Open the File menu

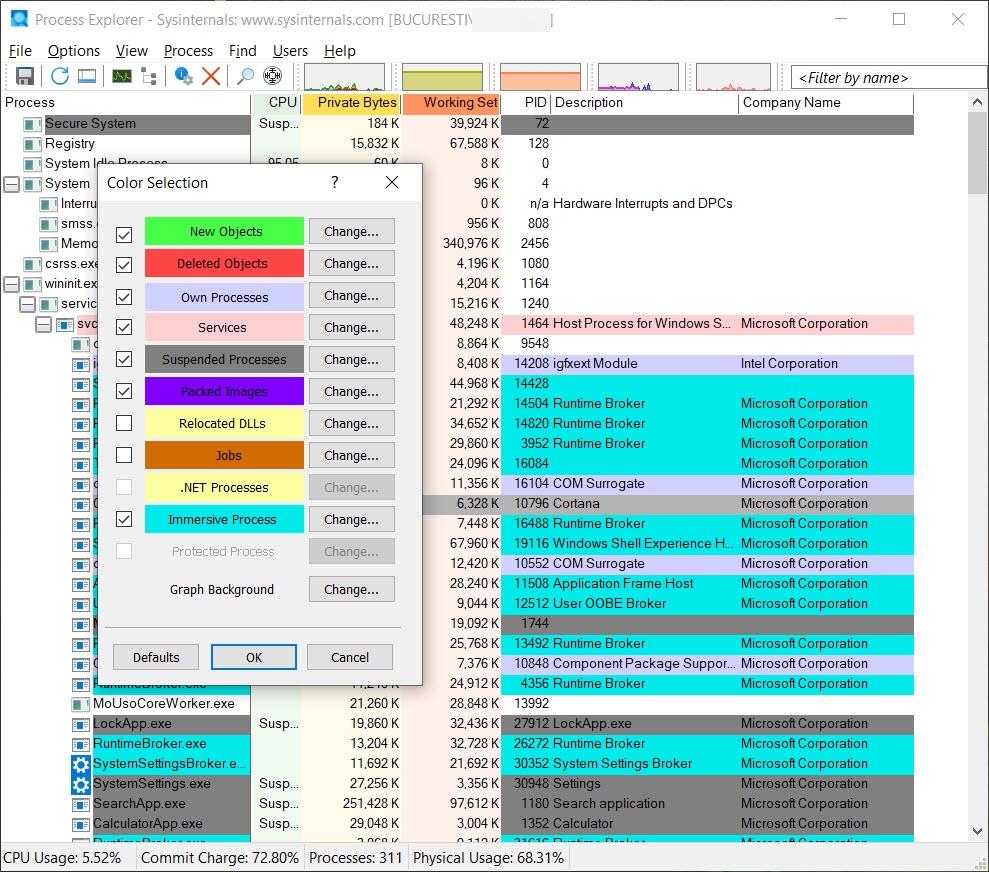click(x=20, y=50)
